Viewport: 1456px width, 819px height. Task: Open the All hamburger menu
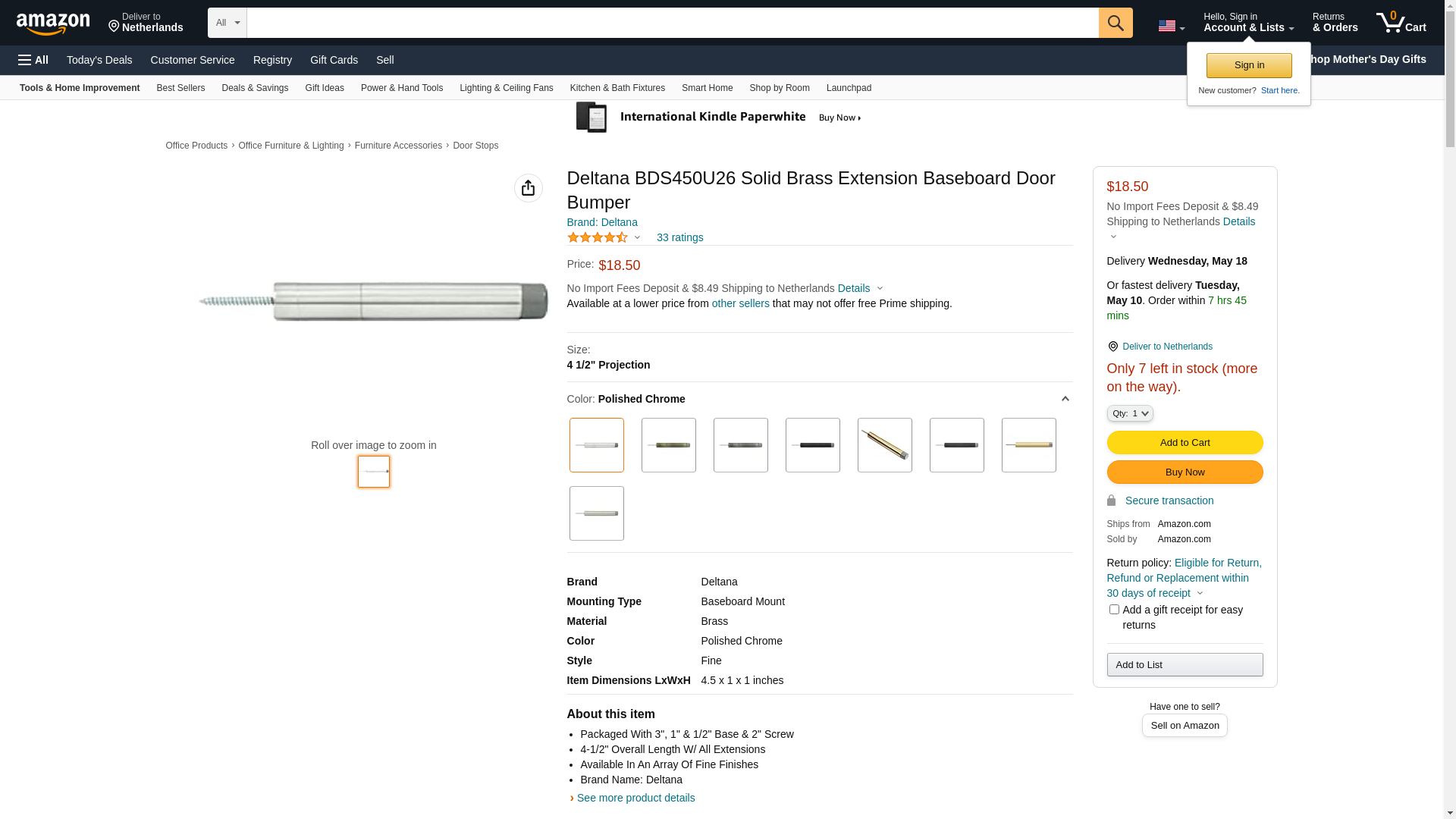coord(33,60)
